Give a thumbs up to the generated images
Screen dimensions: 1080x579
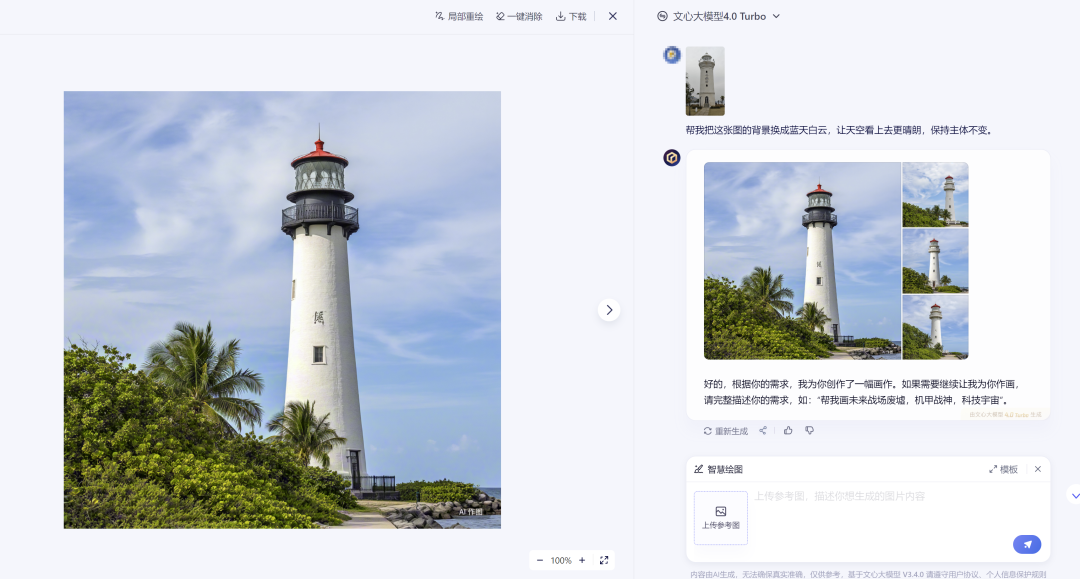[x=788, y=430]
